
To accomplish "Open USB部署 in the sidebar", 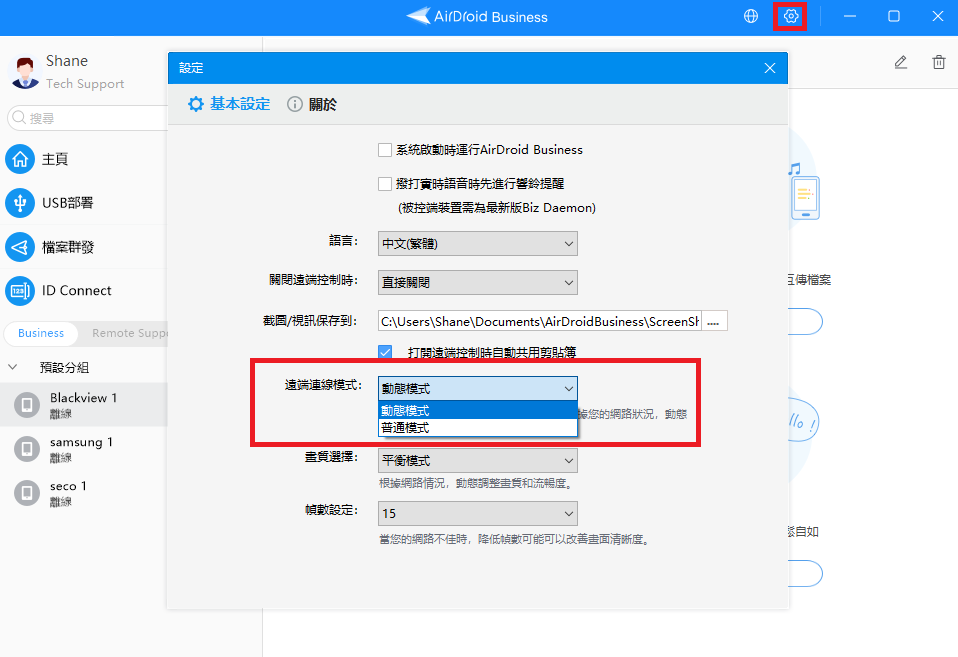I will 83,203.
